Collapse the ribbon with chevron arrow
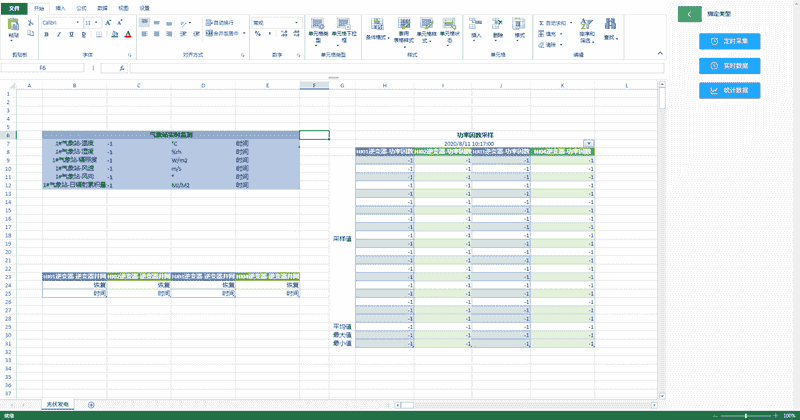The height and width of the screenshot is (420, 800). coord(660,53)
